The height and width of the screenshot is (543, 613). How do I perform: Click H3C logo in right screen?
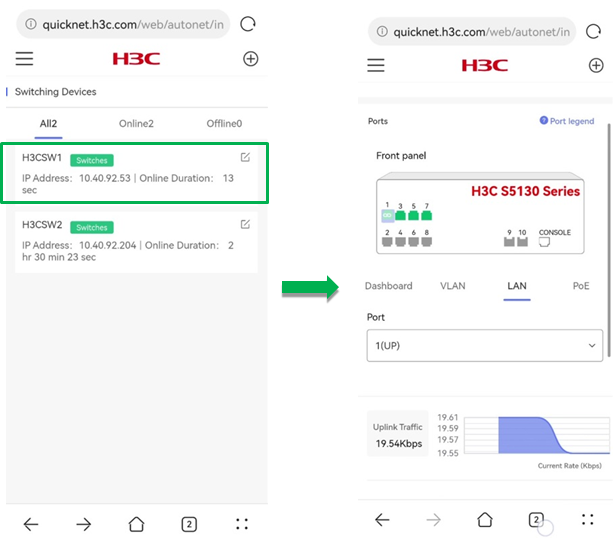485,65
